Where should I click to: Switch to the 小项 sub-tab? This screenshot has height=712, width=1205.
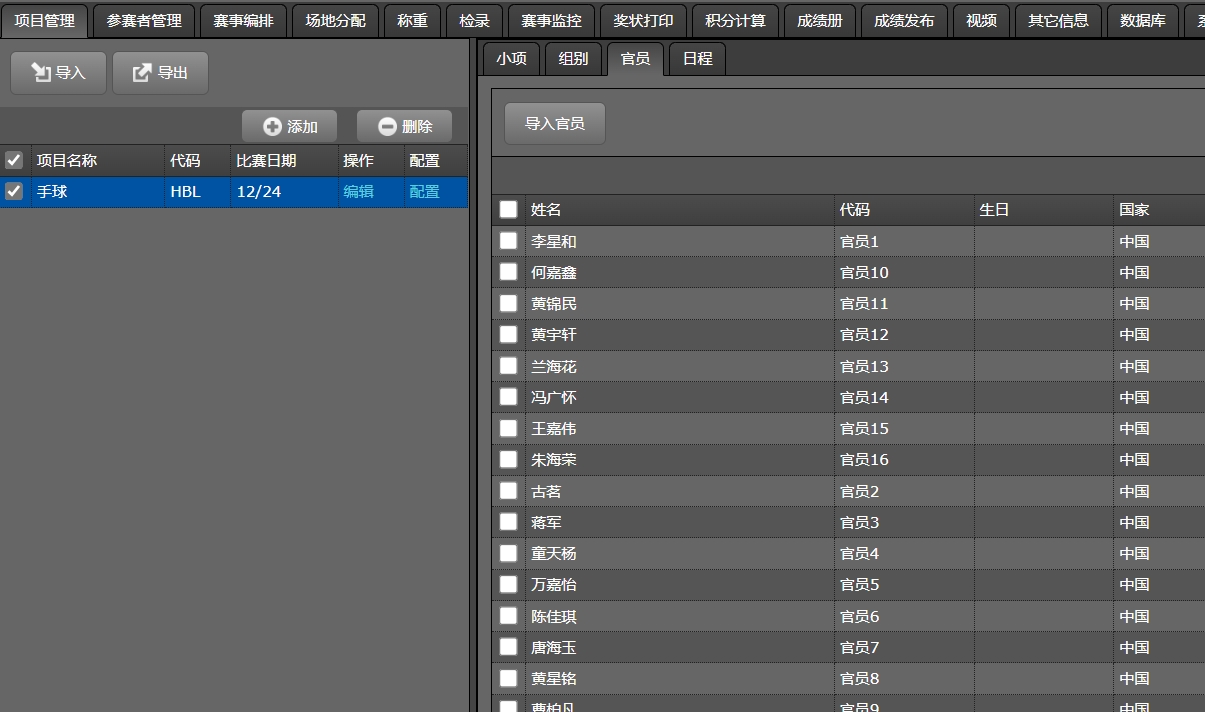(x=511, y=59)
